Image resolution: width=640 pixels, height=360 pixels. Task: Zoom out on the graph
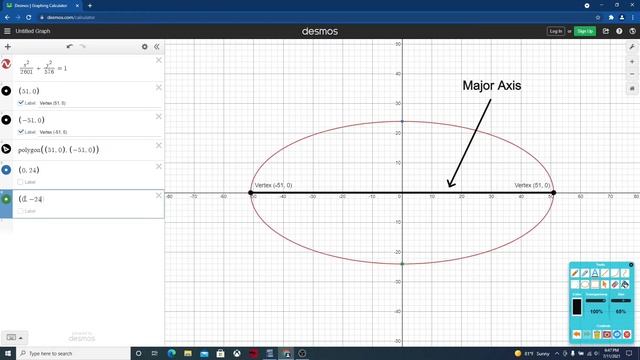coord(632,74)
